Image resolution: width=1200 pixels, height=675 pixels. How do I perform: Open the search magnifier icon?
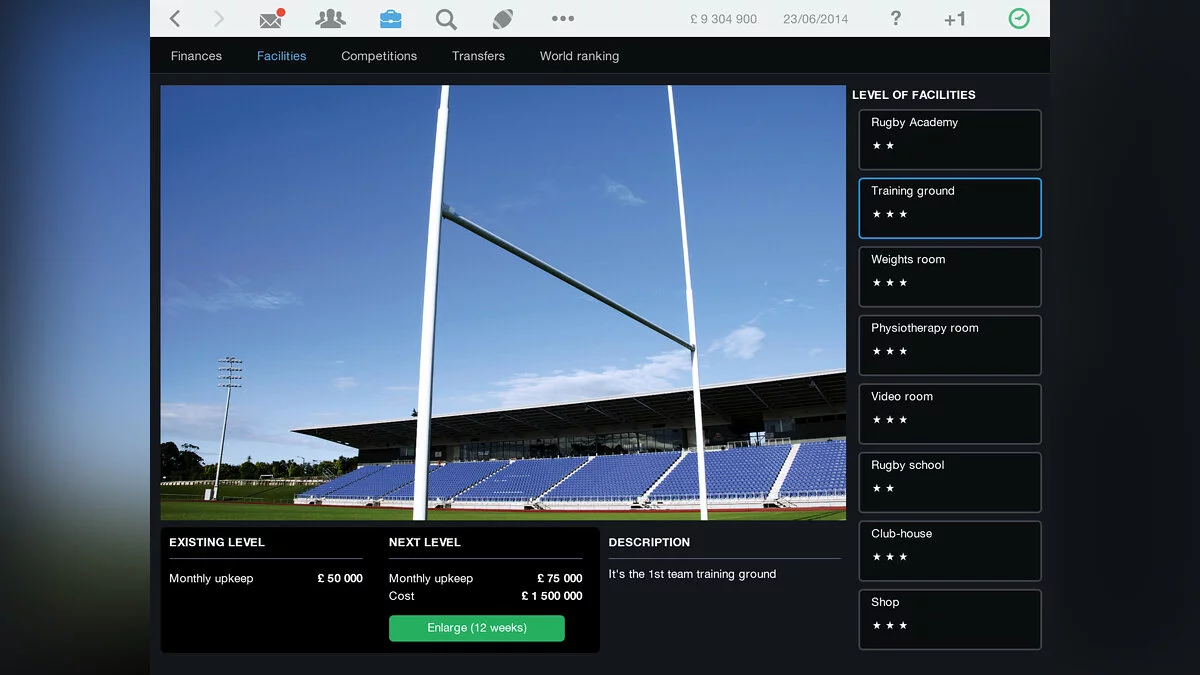coord(446,18)
